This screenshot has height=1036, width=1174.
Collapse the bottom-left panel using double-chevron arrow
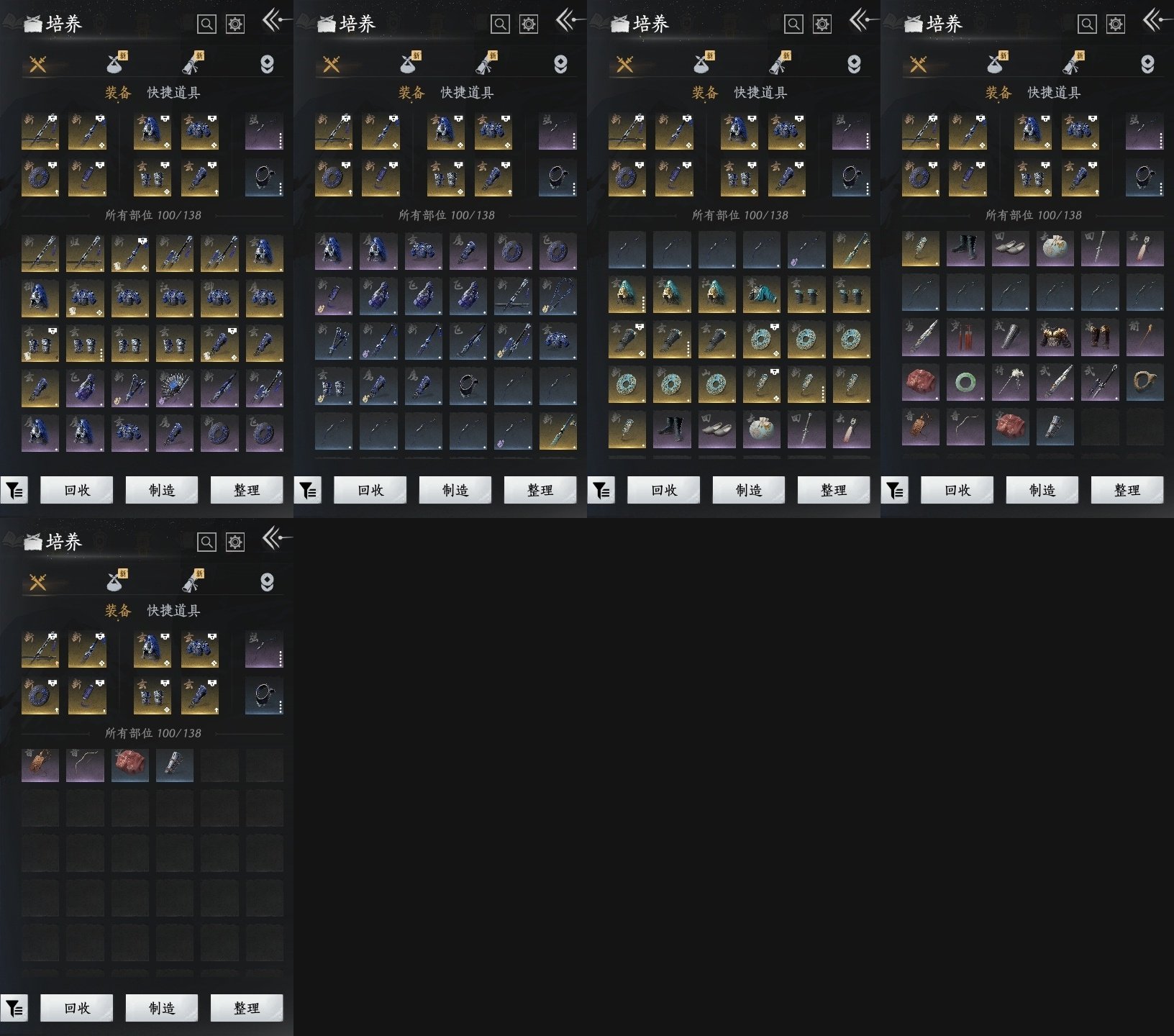275,537
